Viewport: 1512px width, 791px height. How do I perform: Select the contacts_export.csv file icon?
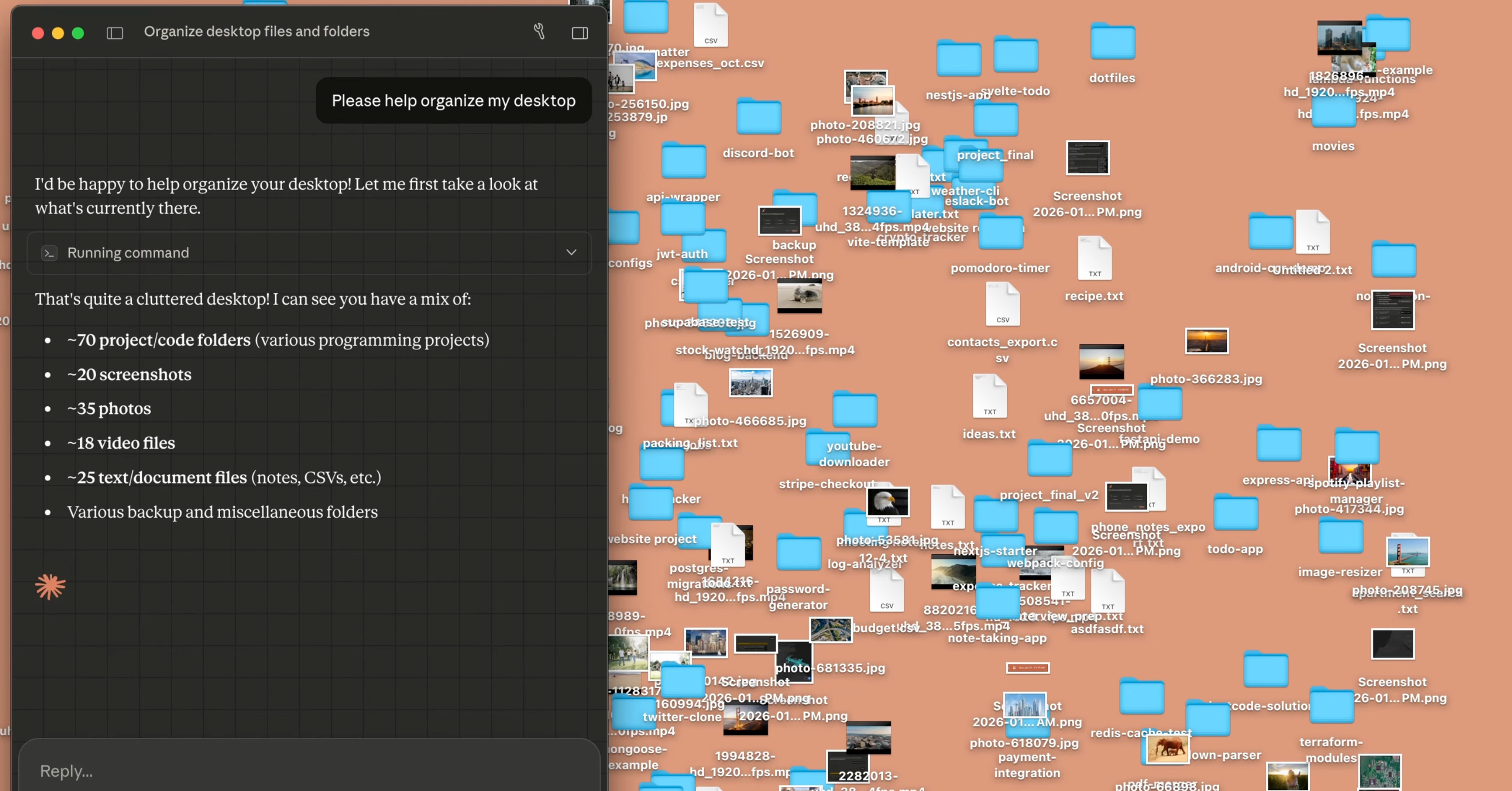[x=1002, y=305]
